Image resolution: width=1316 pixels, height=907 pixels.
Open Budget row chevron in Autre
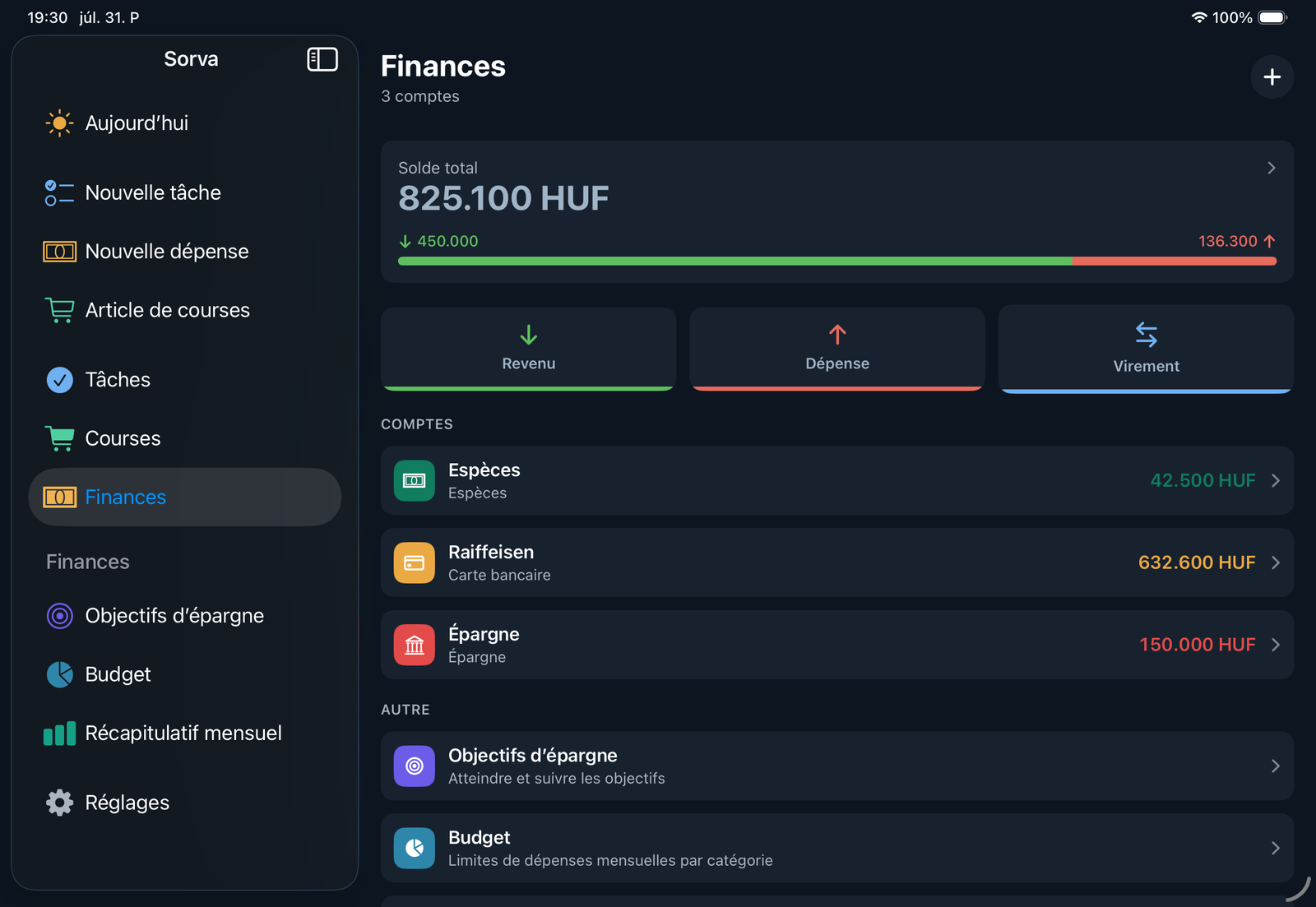1276,849
